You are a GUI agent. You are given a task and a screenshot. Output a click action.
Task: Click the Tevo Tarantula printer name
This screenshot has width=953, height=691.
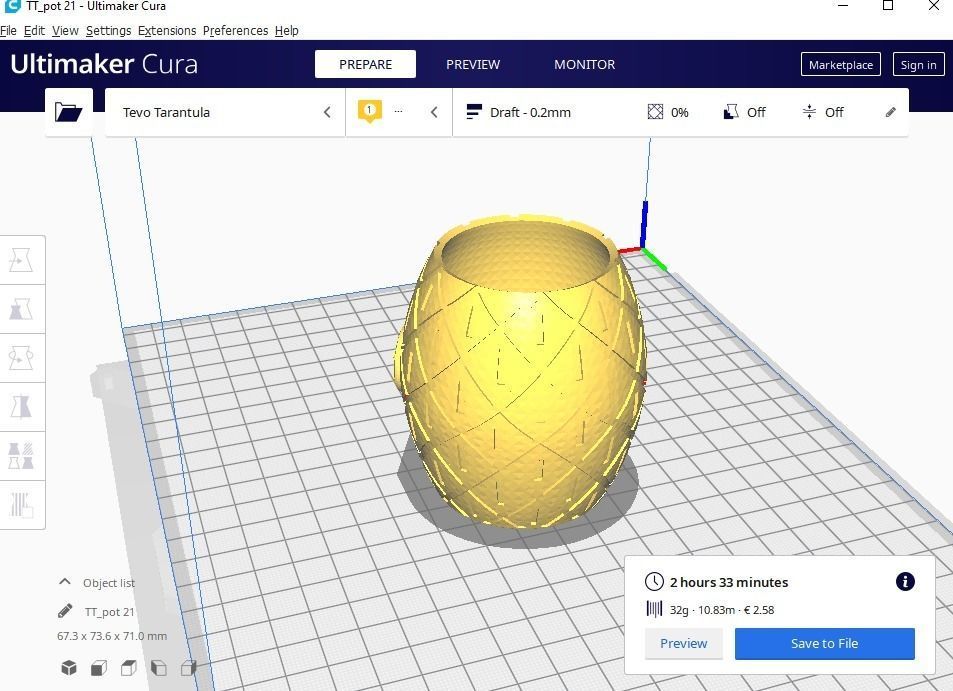tap(166, 112)
